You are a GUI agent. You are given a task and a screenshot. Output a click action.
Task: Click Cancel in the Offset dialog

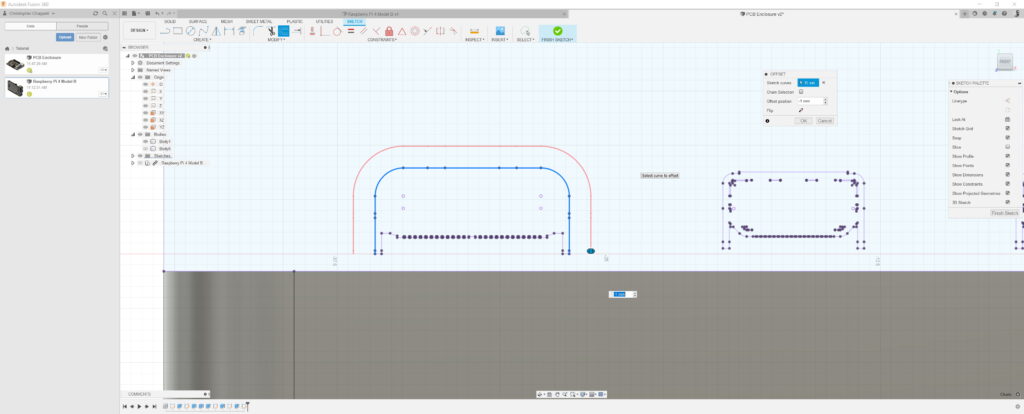click(x=825, y=121)
